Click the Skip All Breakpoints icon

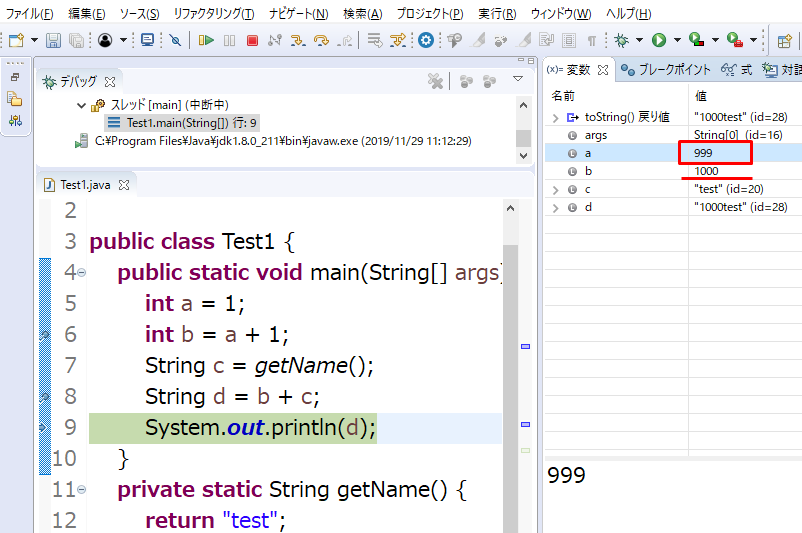coord(175,40)
